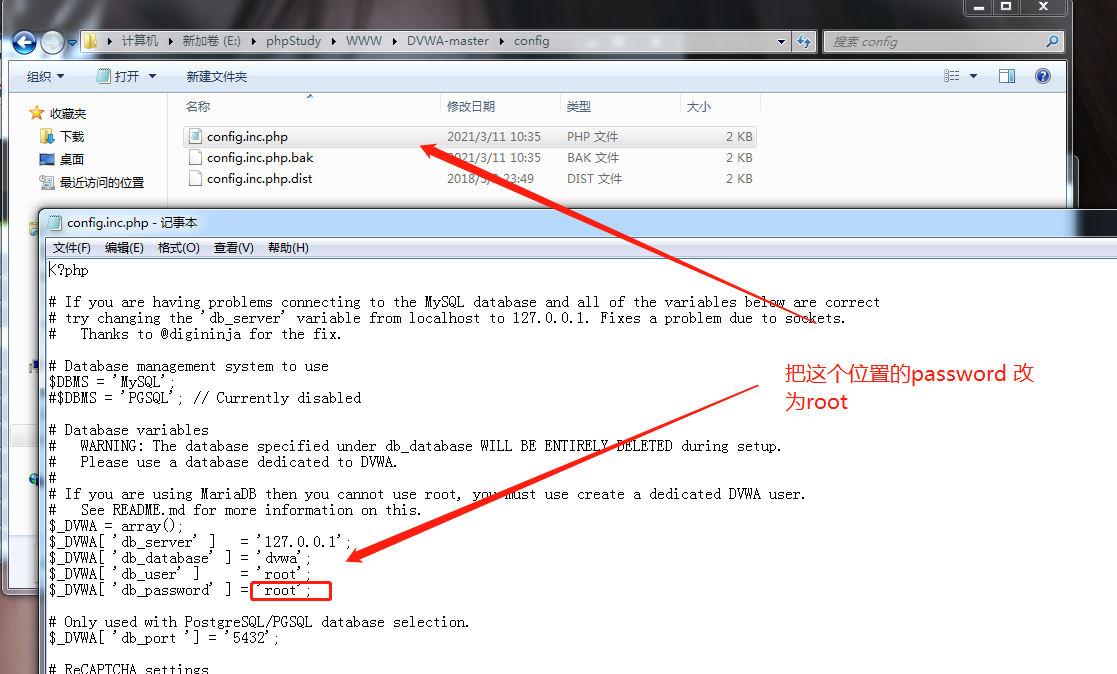Sort files by the 大小 column header
The image size is (1117, 674).
tap(698, 106)
